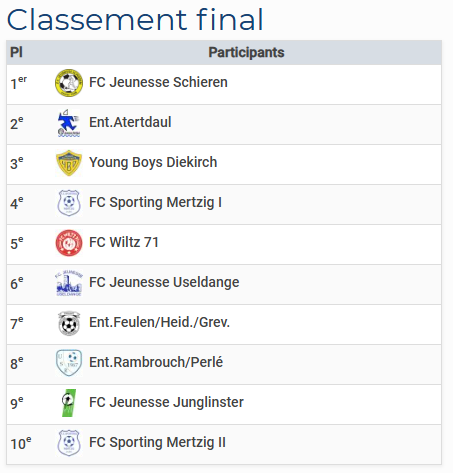Click the Participants column header
Viewport: 453px width, 473px height.
point(246,52)
